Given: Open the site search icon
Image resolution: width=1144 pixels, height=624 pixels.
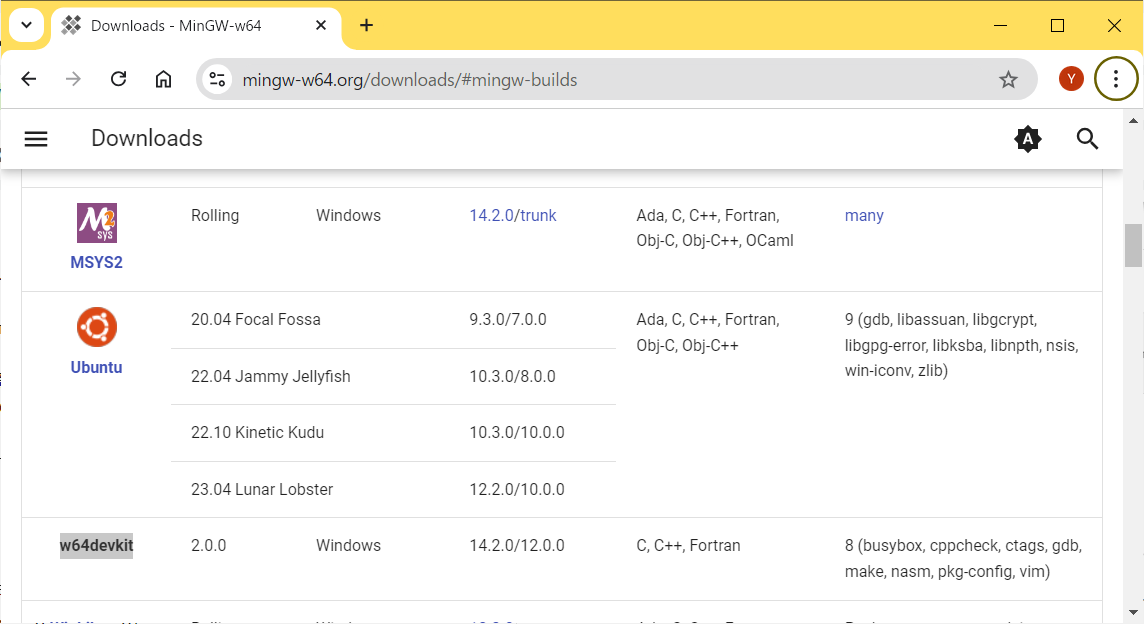Looking at the screenshot, I should click(x=1087, y=139).
